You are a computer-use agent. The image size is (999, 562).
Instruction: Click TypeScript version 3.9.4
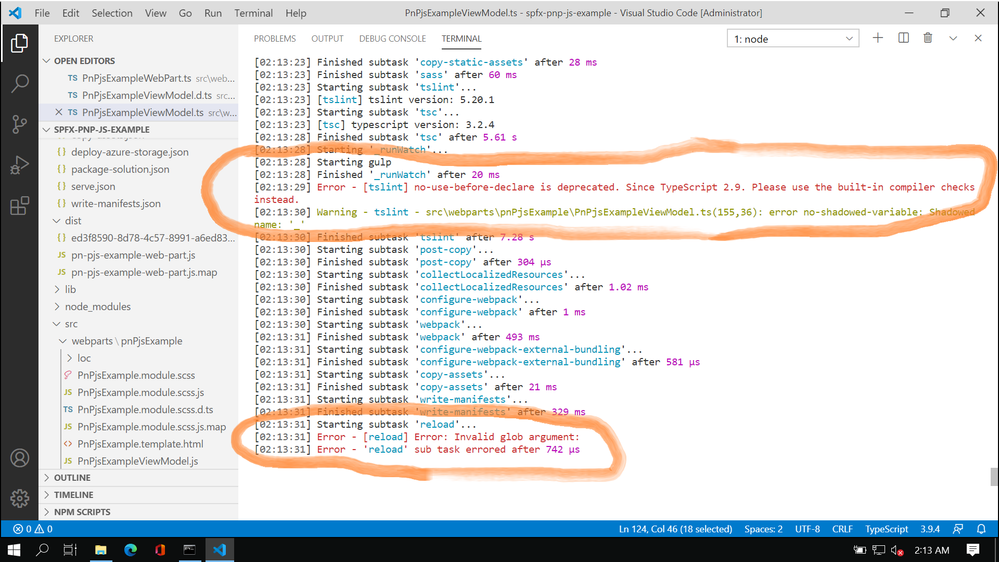930,529
